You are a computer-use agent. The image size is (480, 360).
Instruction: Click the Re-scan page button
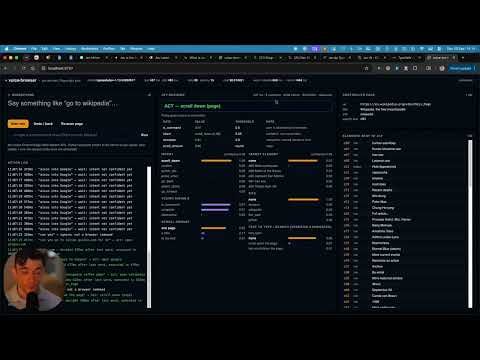pos(72,124)
